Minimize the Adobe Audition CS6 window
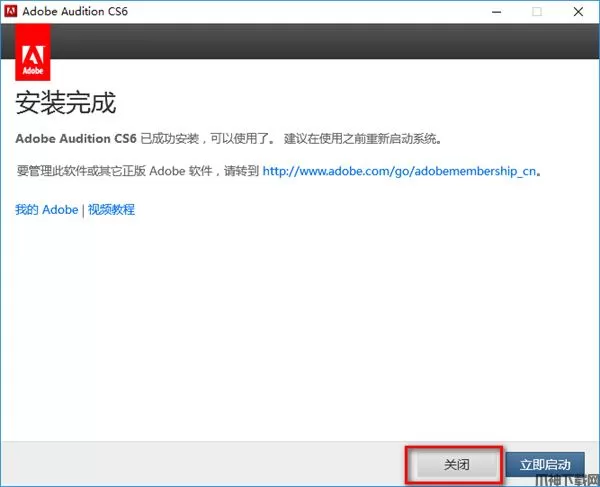This screenshot has height=487, width=600. coord(496,11)
